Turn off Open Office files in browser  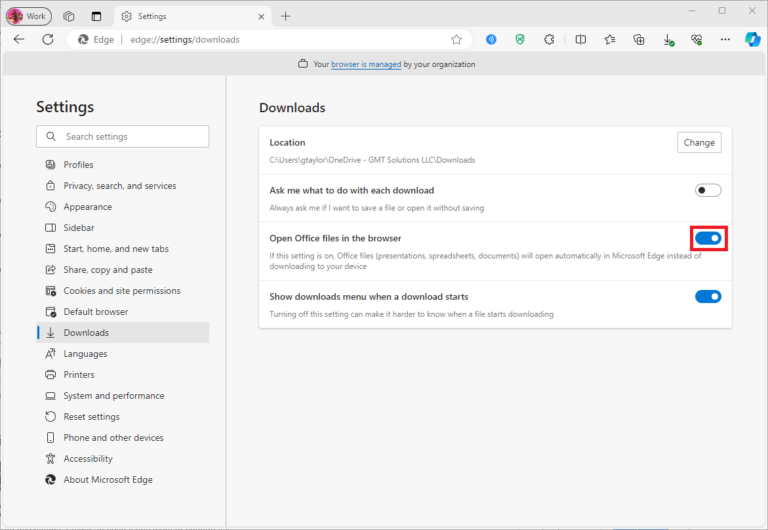coord(708,238)
